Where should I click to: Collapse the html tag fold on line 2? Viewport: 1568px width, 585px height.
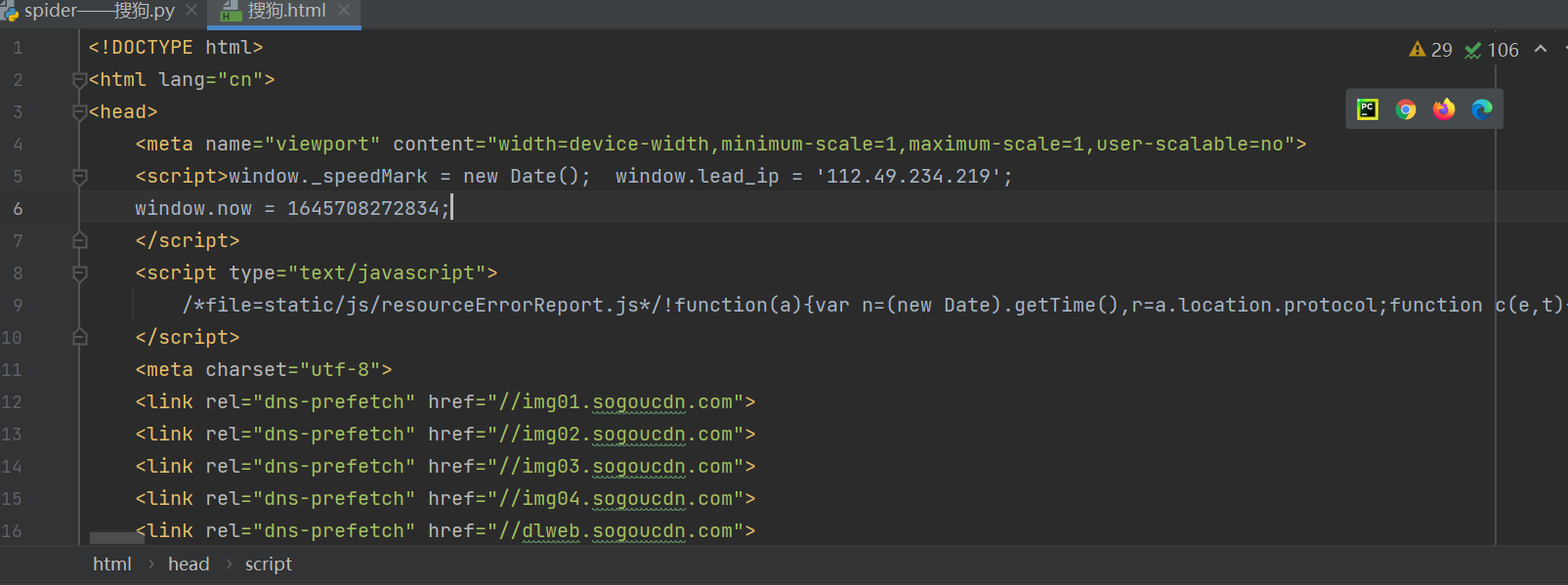tap(80, 80)
